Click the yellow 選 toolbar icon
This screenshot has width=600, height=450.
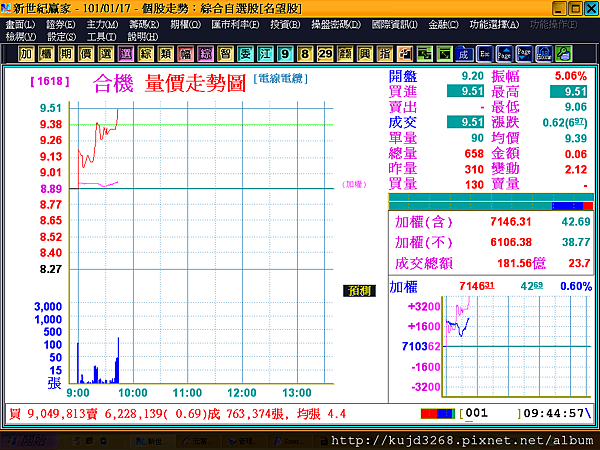point(106,54)
